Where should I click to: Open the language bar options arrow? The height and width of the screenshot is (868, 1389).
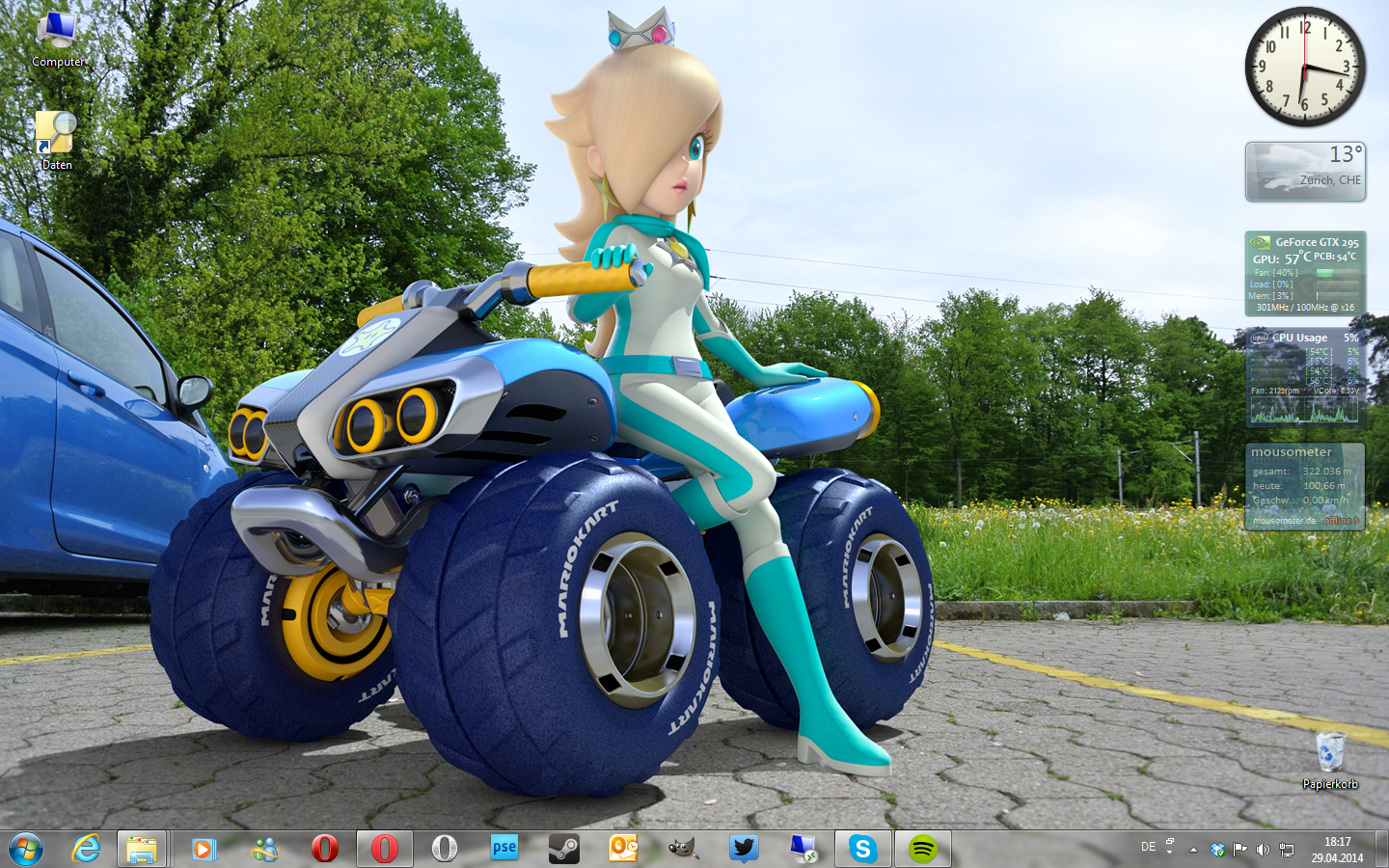coord(1169,853)
